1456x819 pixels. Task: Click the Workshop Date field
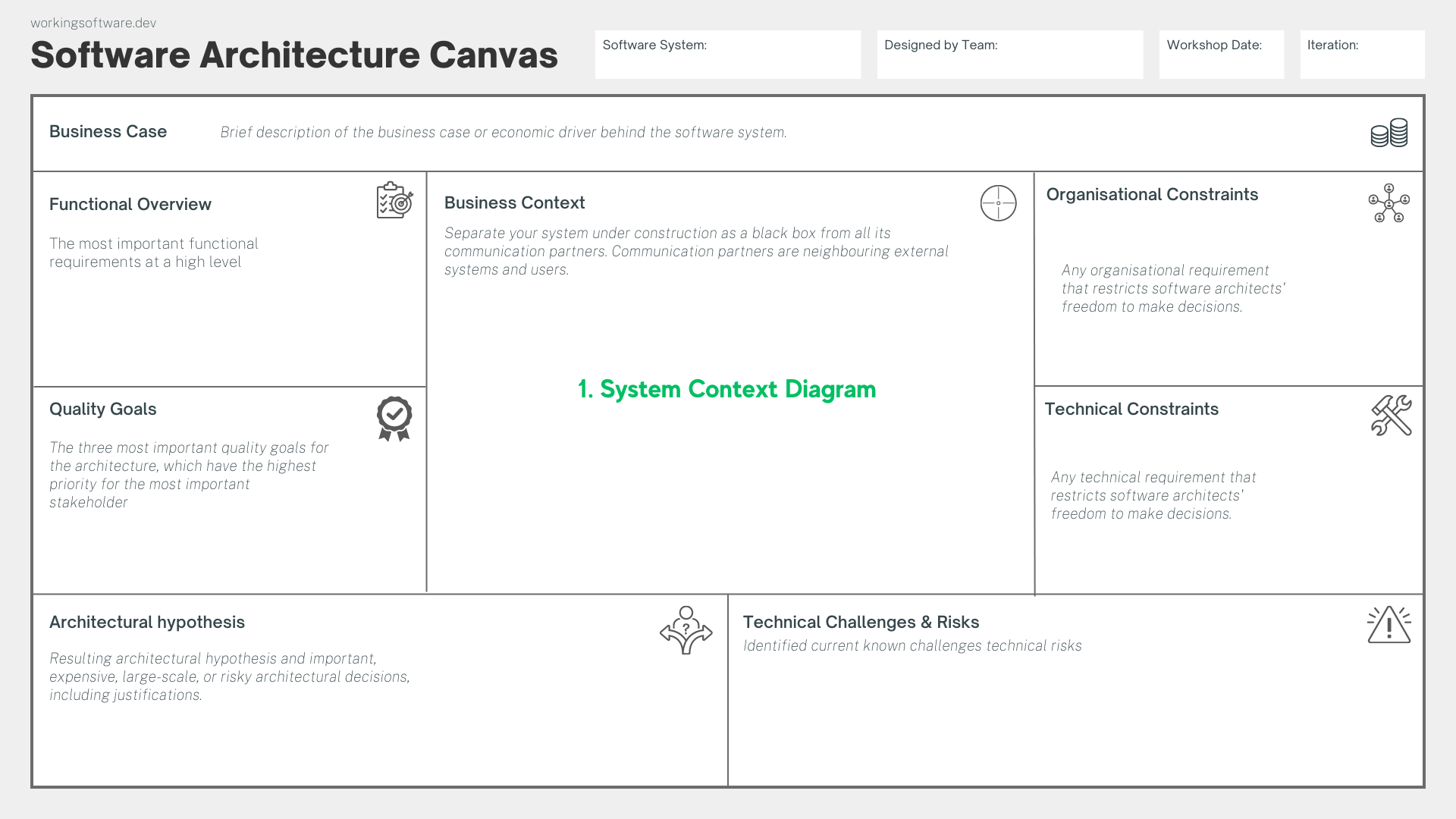[1221, 55]
